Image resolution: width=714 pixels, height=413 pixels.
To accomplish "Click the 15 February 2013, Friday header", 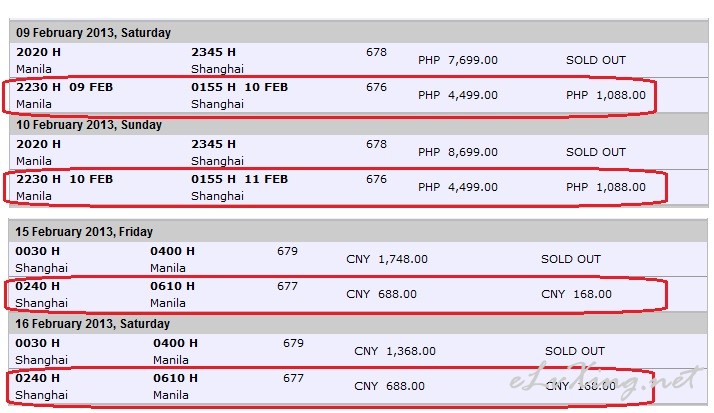I will [x=84, y=232].
